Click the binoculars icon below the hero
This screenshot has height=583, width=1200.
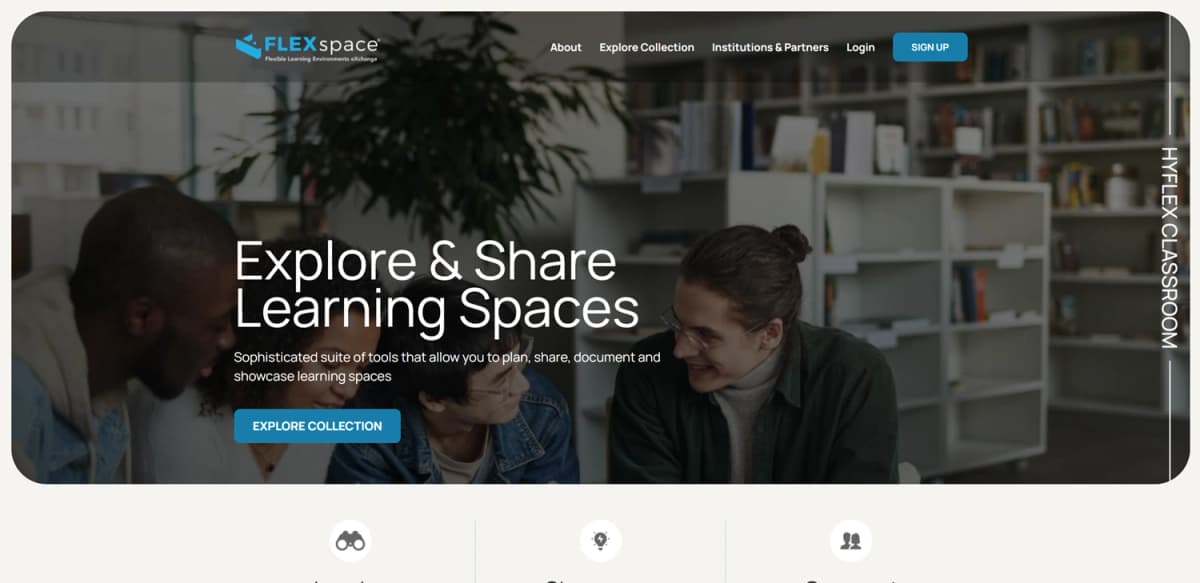click(350, 541)
